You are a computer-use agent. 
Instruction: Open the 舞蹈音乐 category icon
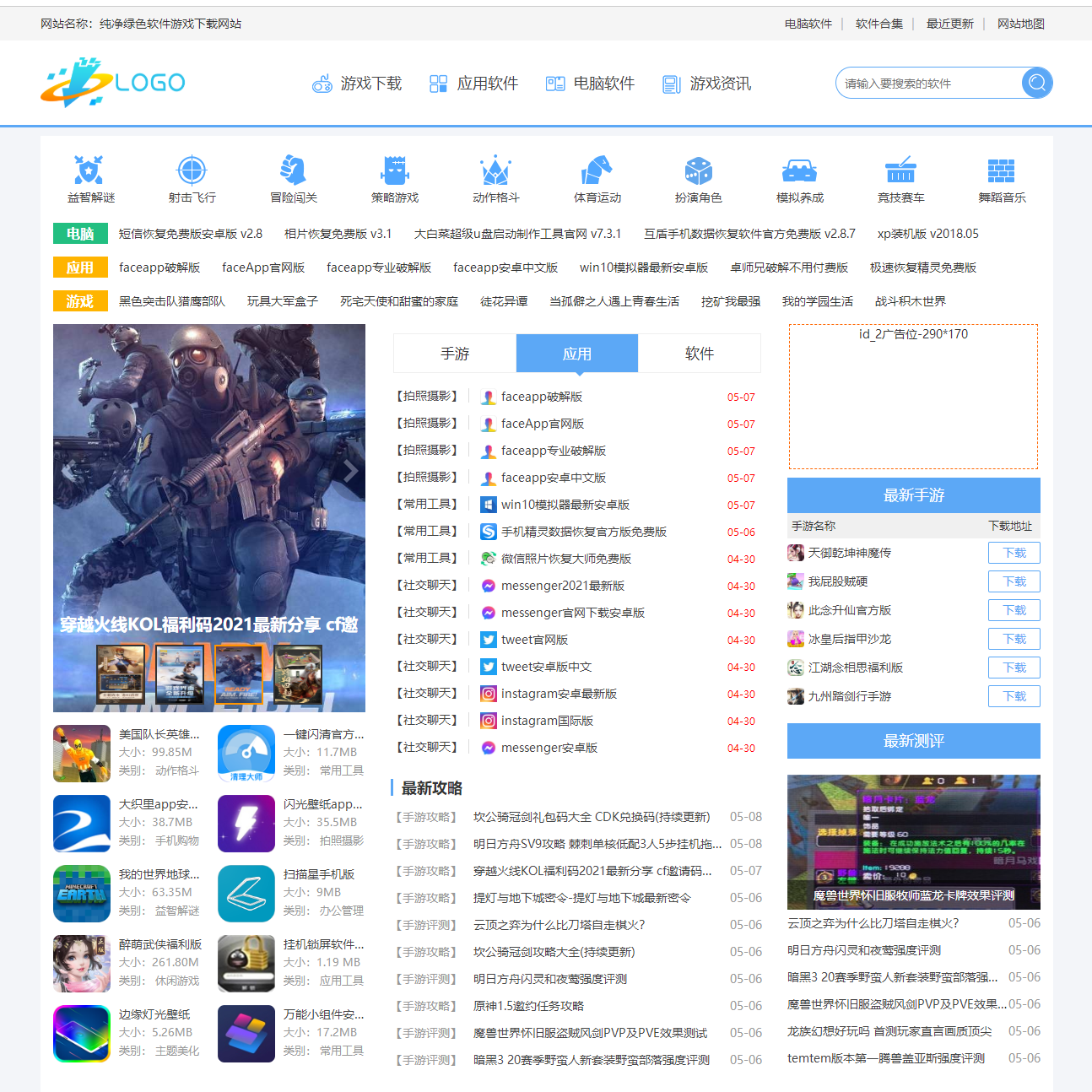click(x=1002, y=170)
